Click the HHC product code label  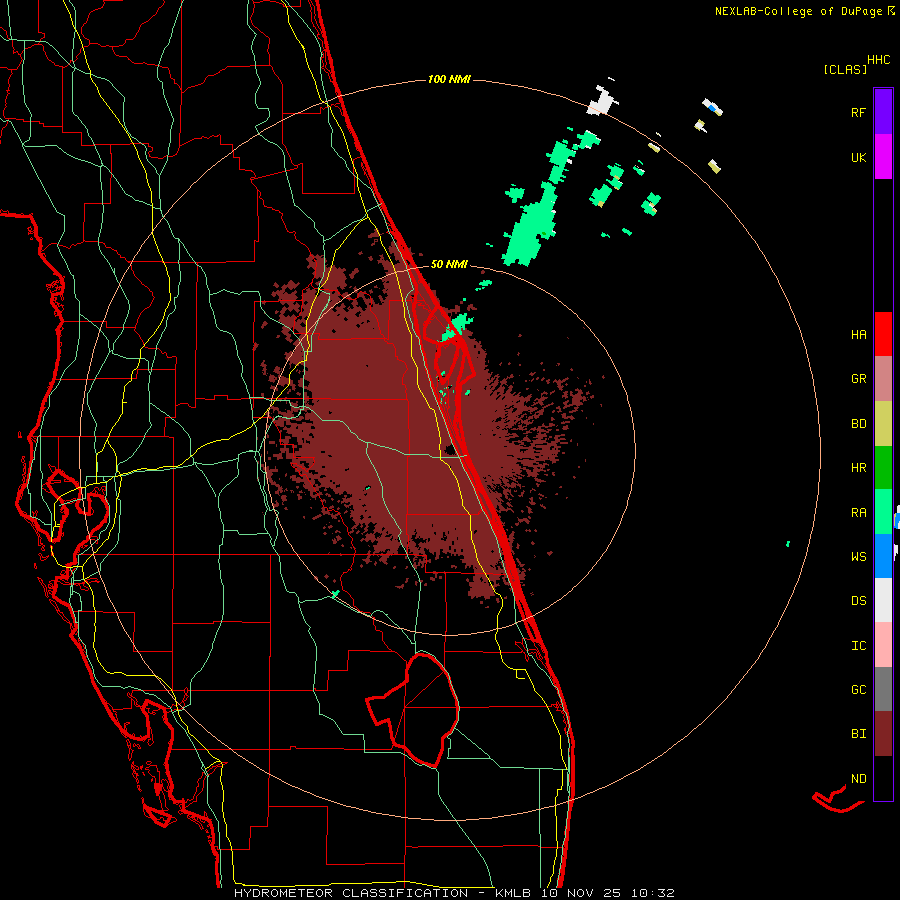coord(879,60)
